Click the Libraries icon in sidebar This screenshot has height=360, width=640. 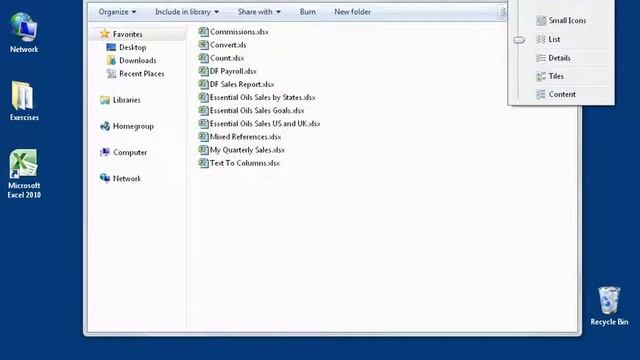pos(105,100)
